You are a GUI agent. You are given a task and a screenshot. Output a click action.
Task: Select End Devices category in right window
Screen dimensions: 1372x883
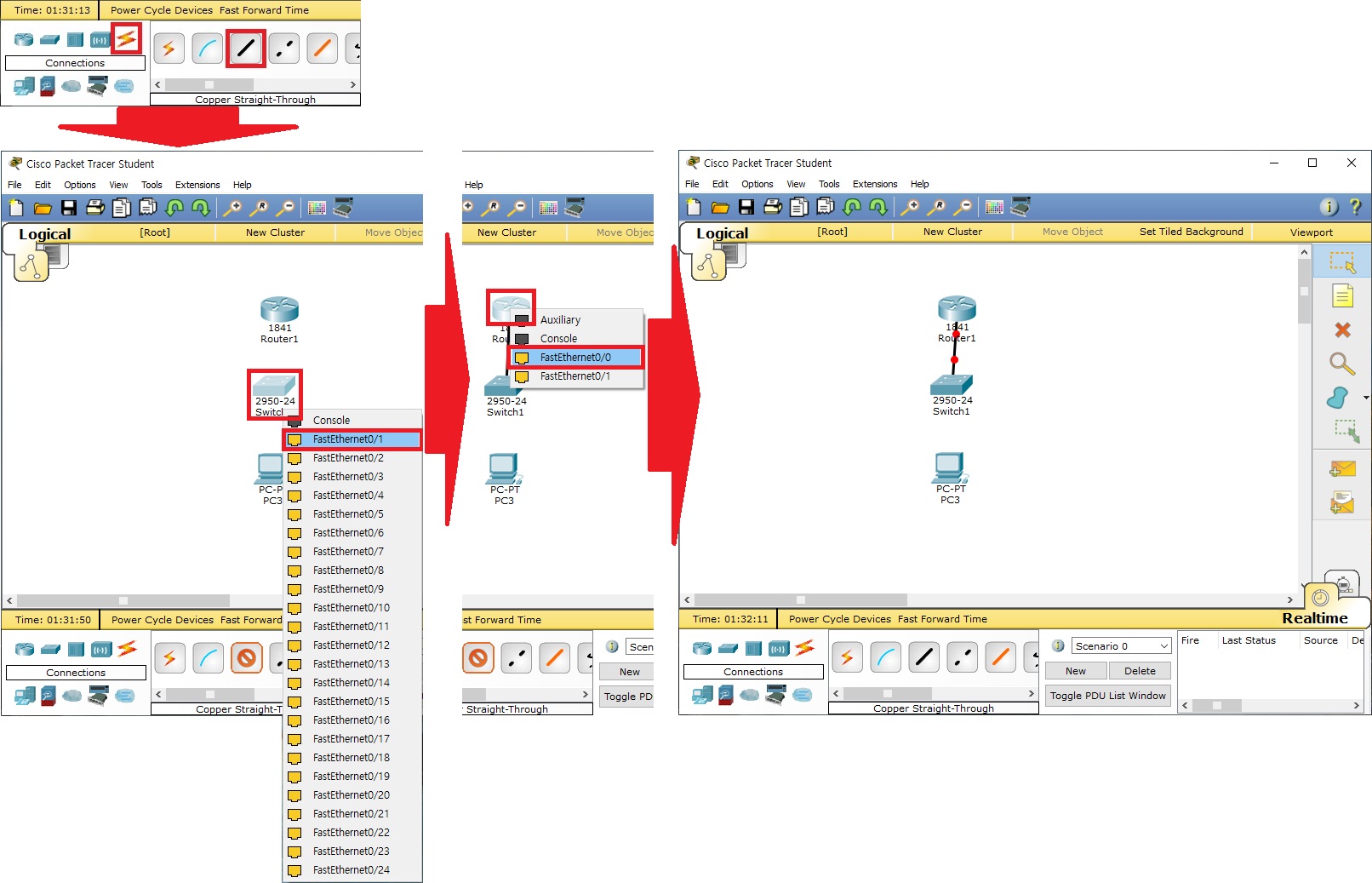point(702,696)
